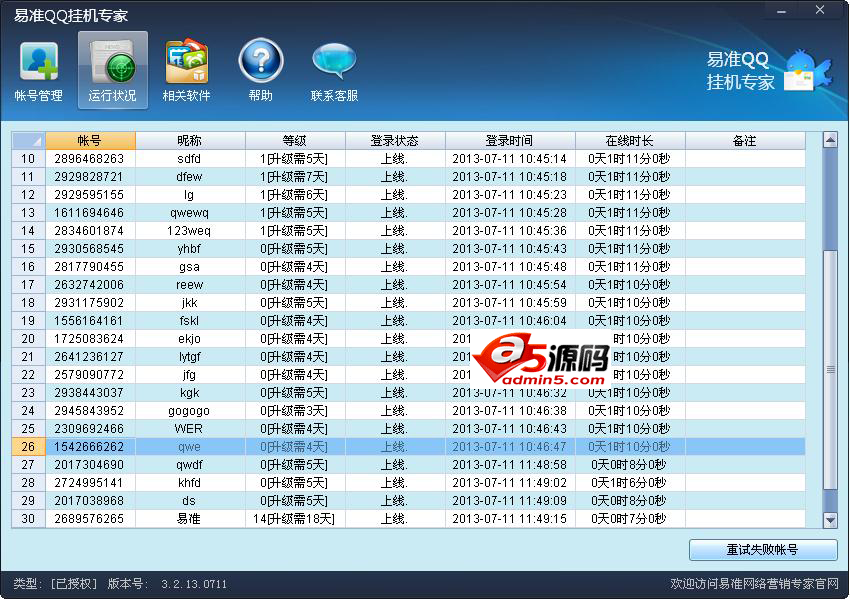The width and height of the screenshot is (850, 600).
Task: Select account 2834601874
Action: [89, 231]
